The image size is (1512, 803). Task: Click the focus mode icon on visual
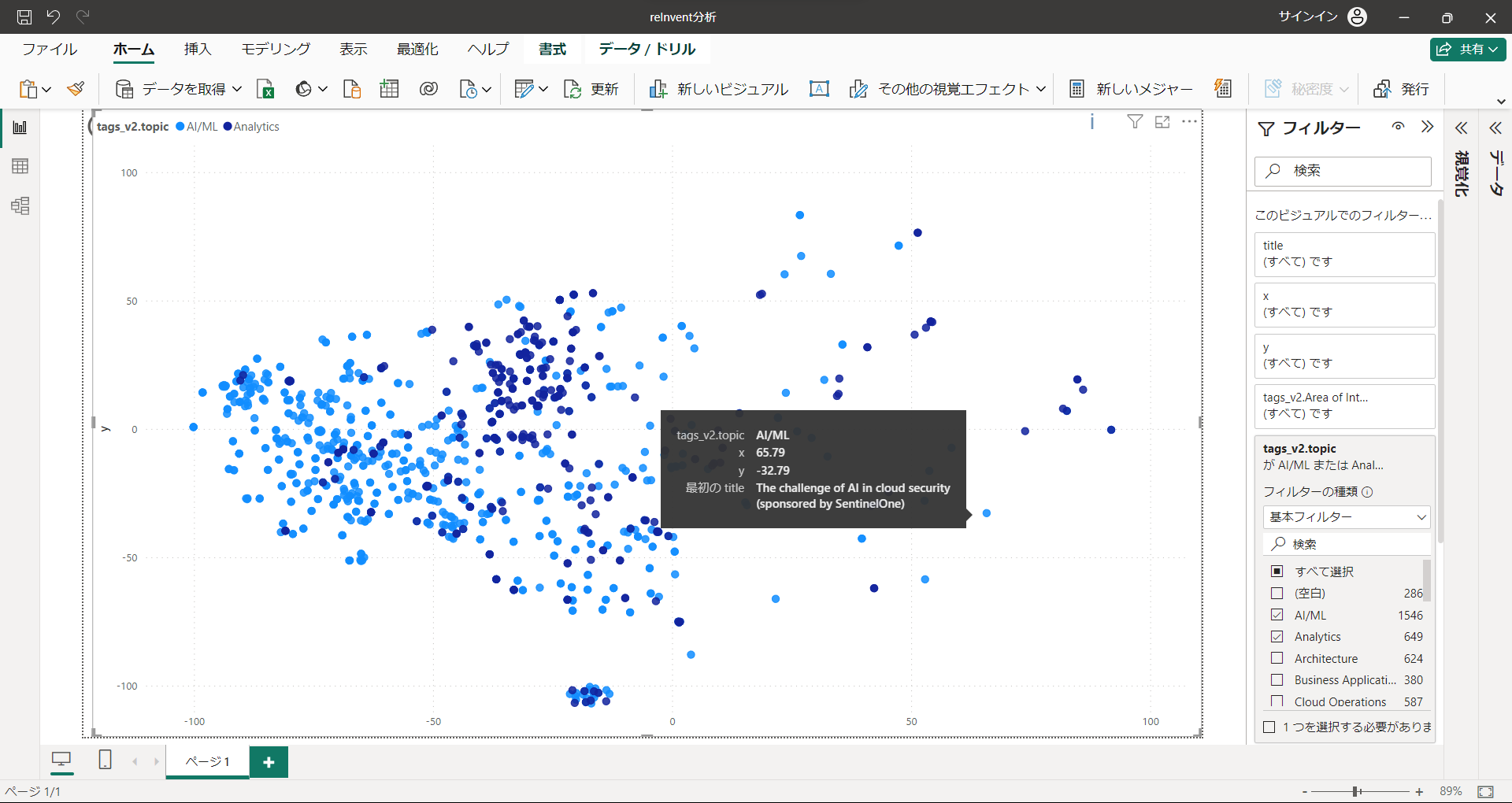click(x=1162, y=122)
